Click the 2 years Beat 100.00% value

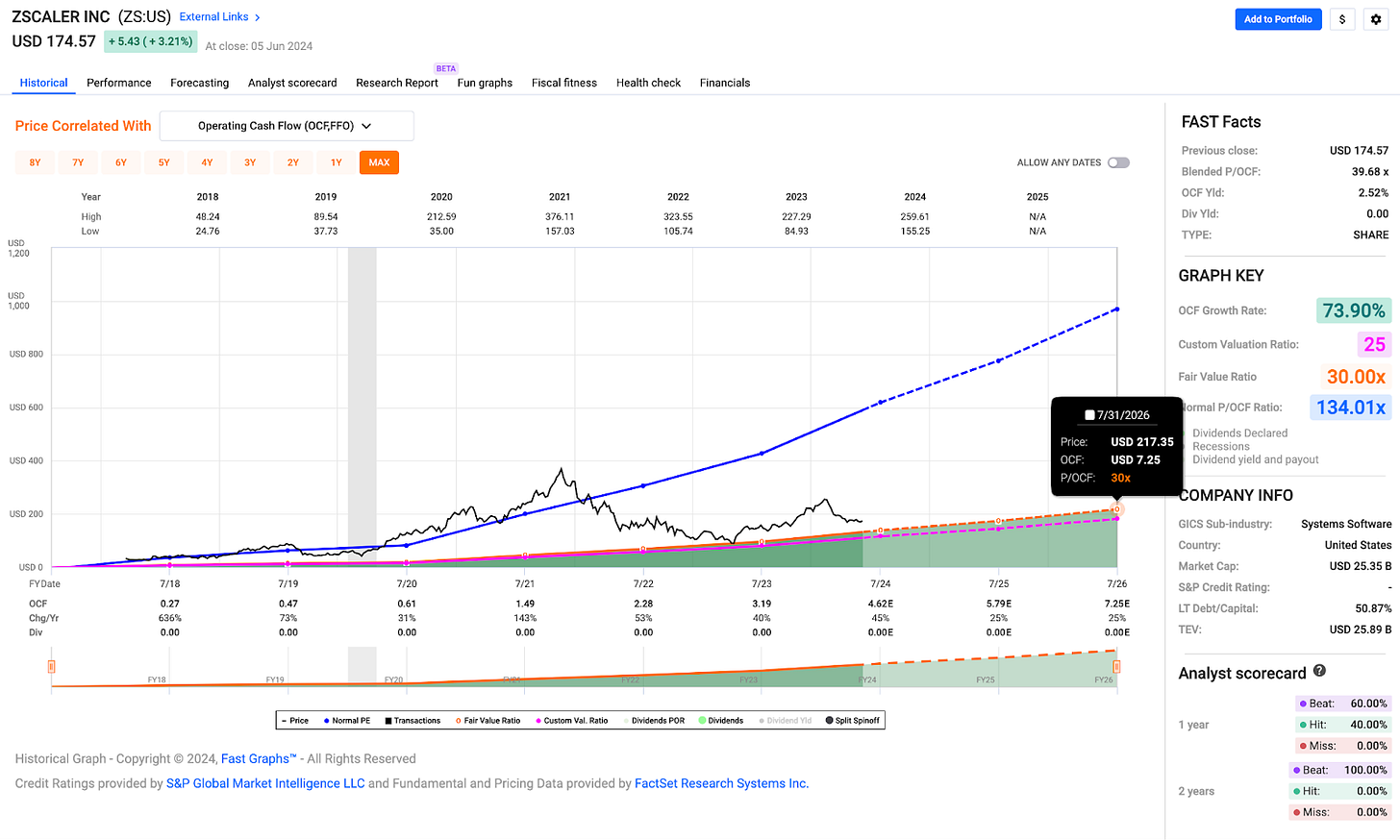(x=1366, y=770)
